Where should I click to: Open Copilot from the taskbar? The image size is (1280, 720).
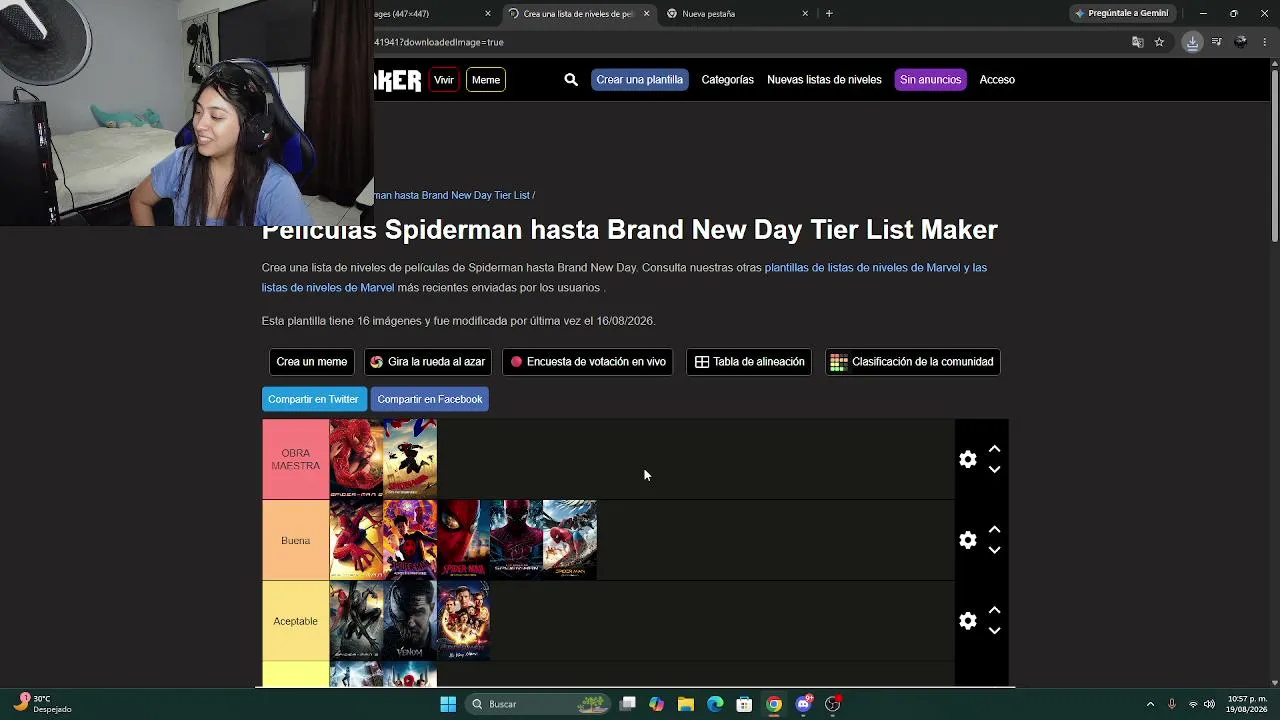click(656, 704)
